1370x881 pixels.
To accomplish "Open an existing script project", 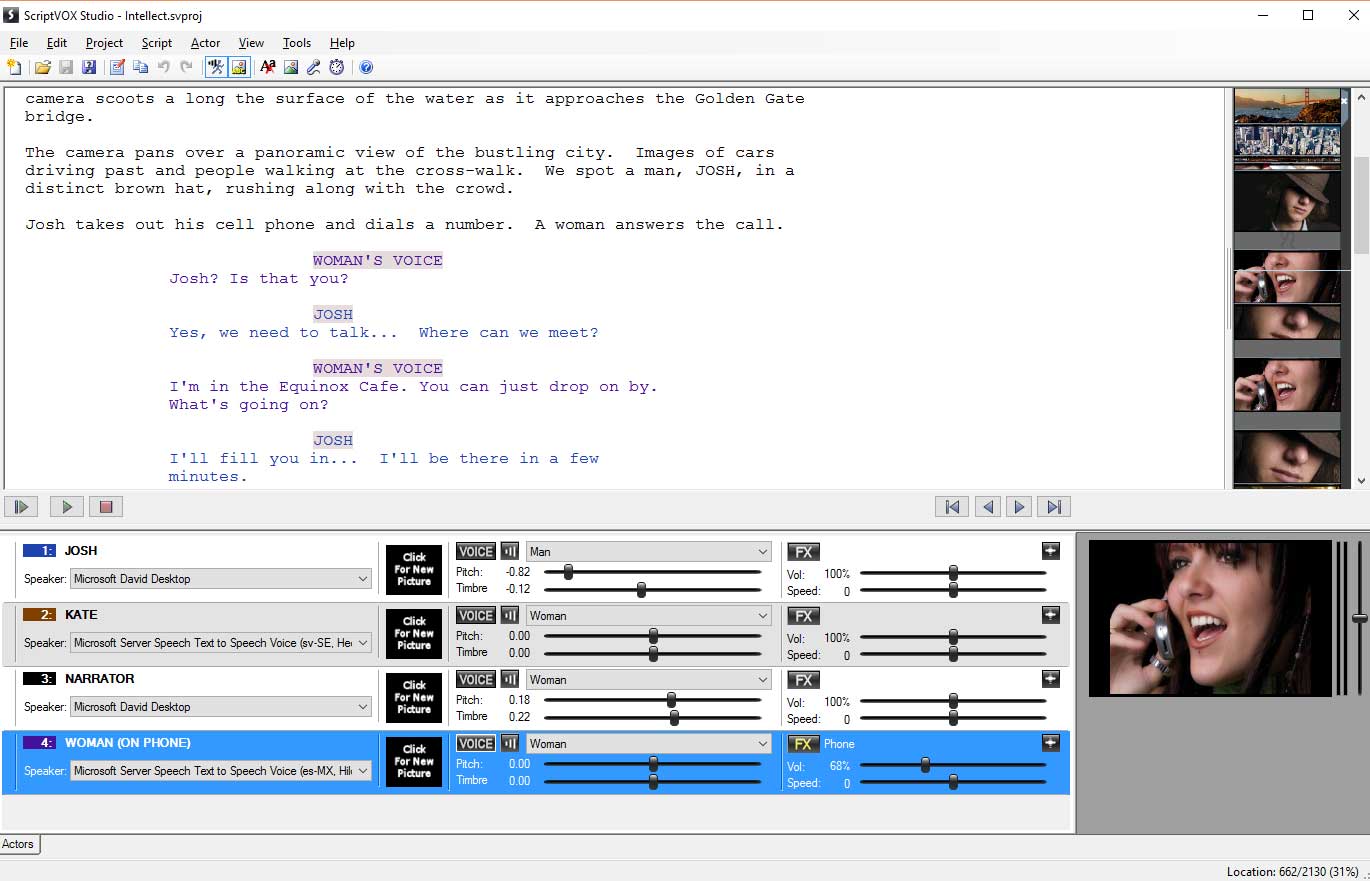I will (x=43, y=67).
